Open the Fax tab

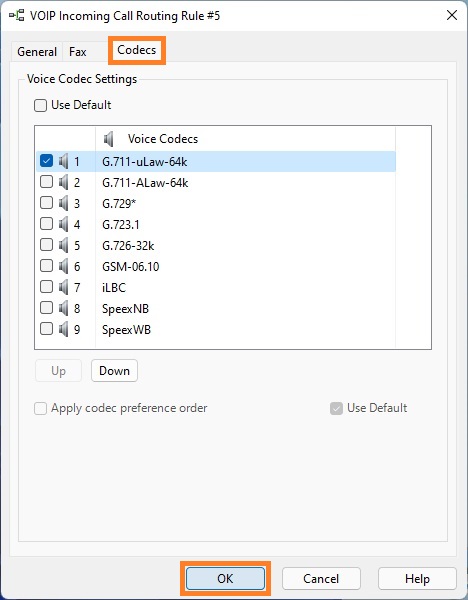(78, 52)
